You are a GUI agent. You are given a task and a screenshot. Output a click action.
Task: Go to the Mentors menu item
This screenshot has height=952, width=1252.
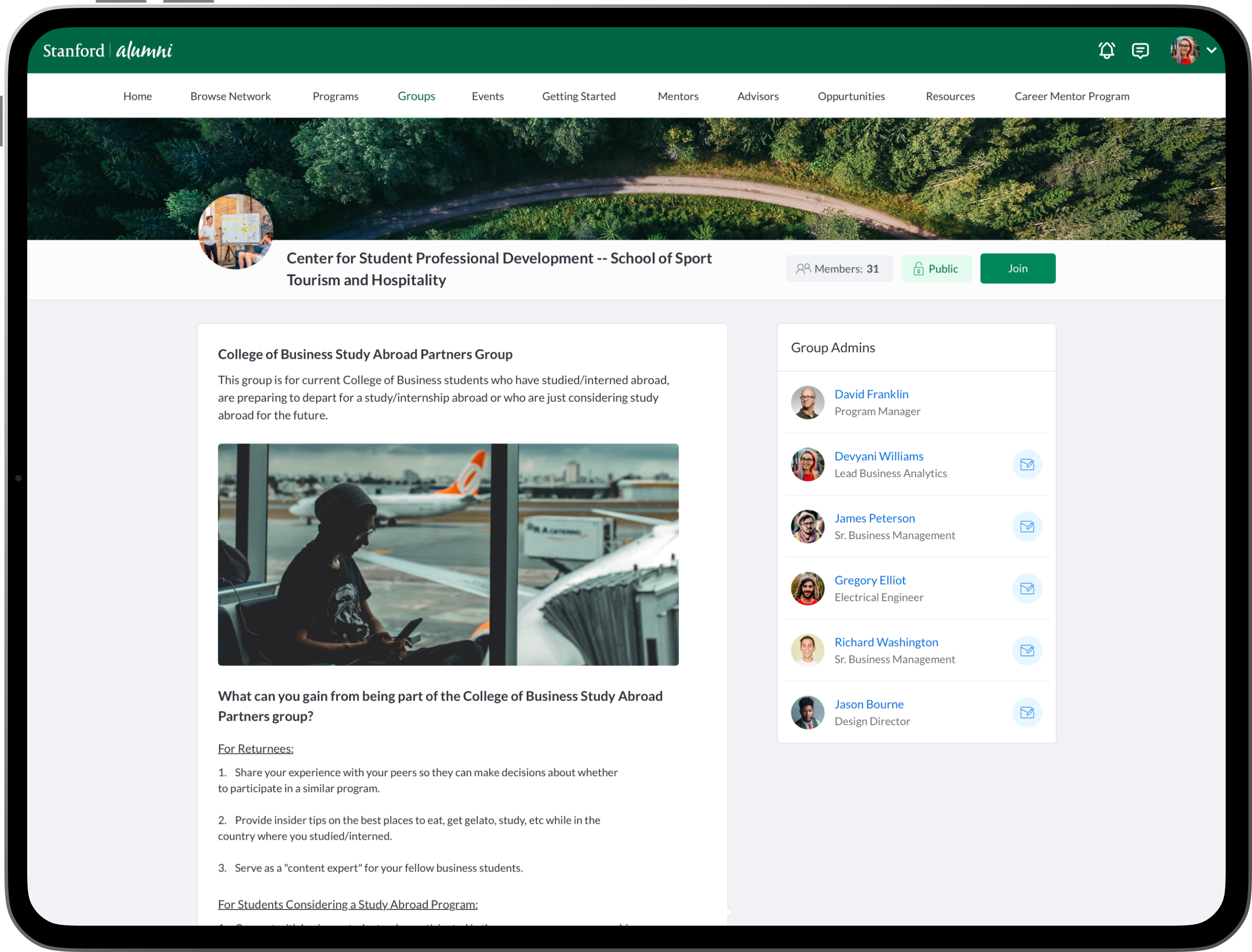coord(678,97)
